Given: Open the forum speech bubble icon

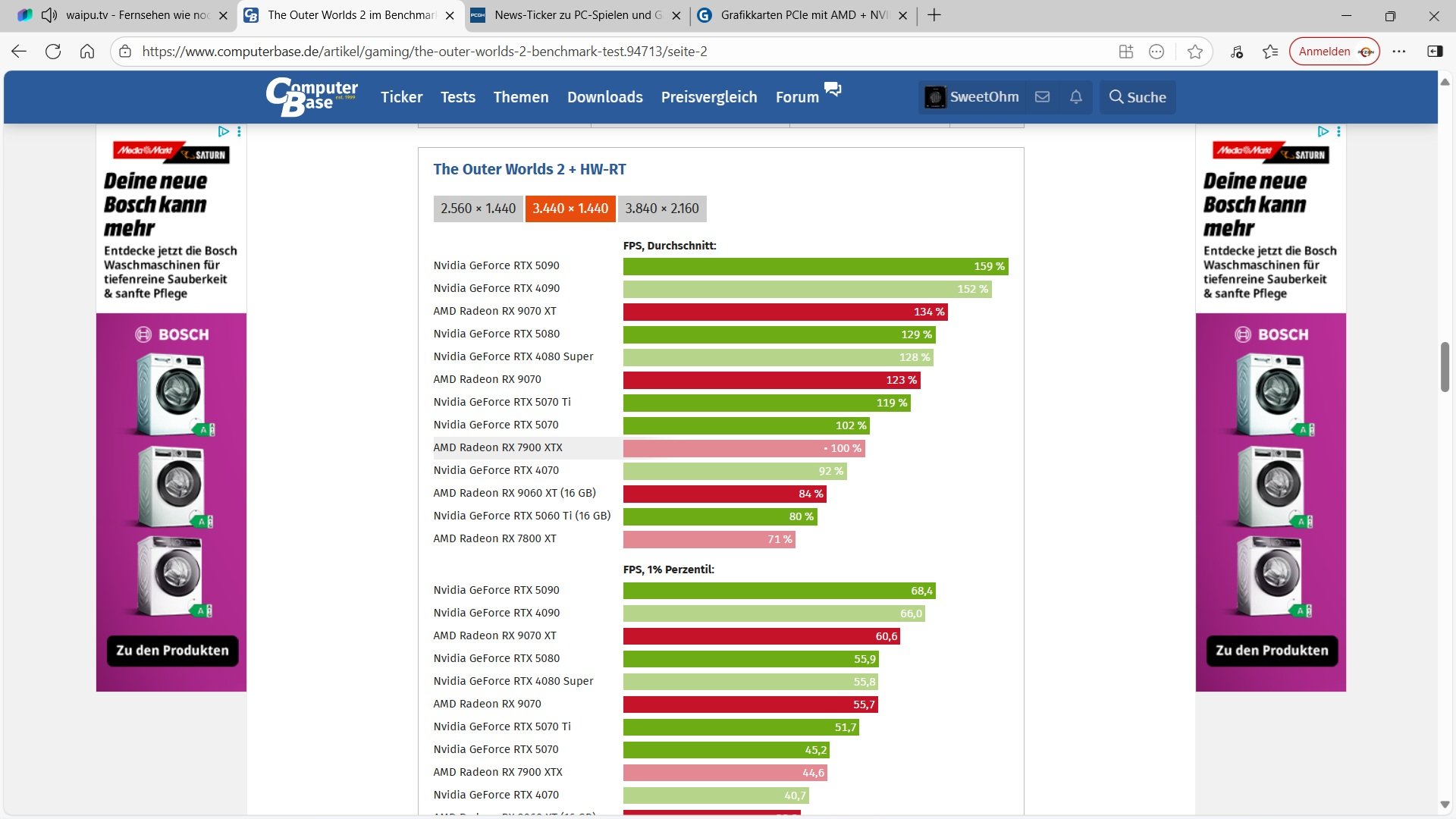Looking at the screenshot, I should 833,89.
